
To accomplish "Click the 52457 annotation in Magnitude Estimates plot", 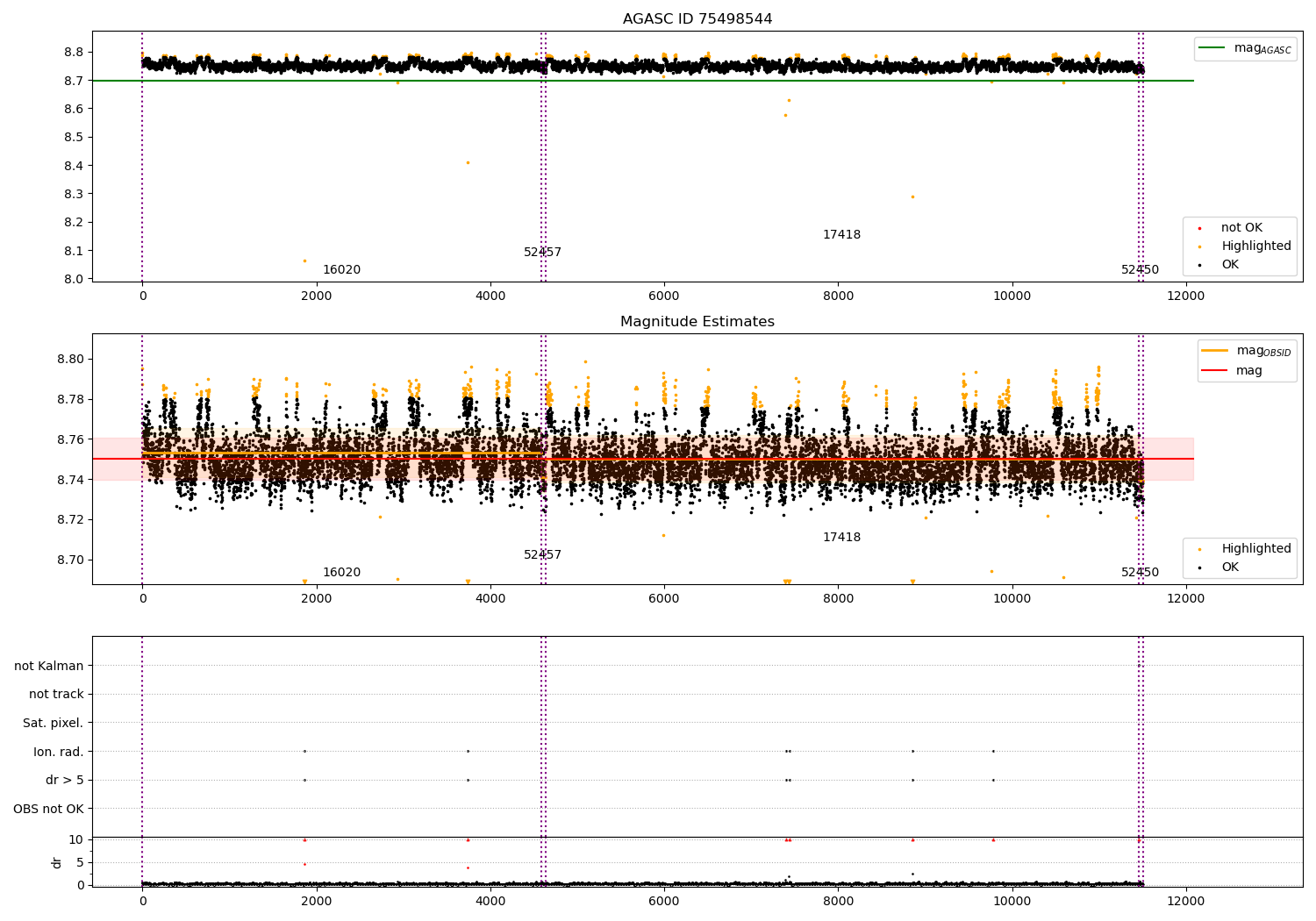I will coord(542,555).
